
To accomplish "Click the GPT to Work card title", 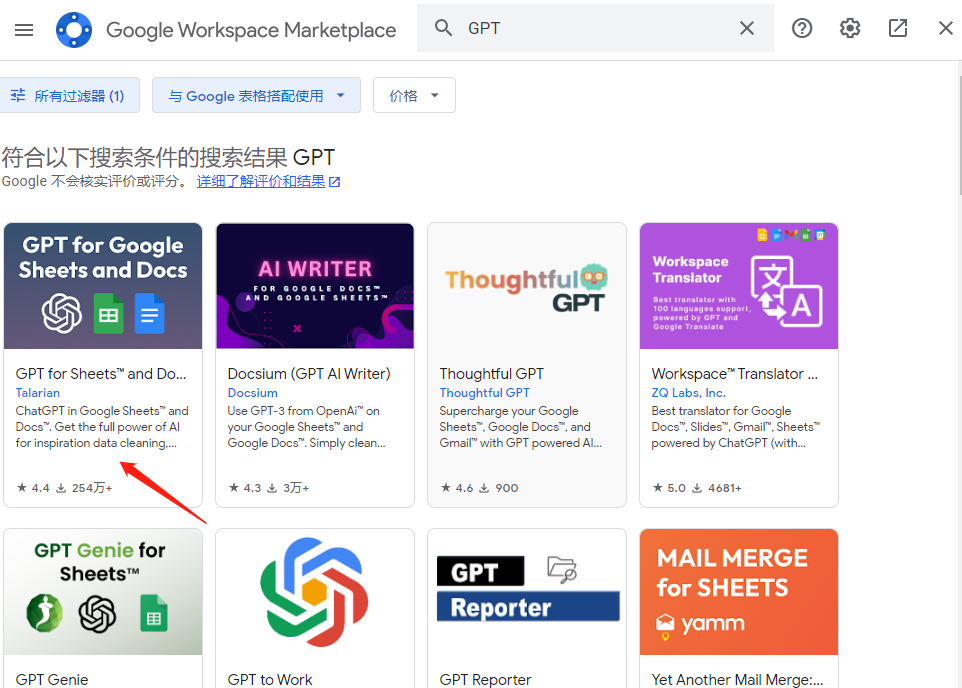I will 270,679.
